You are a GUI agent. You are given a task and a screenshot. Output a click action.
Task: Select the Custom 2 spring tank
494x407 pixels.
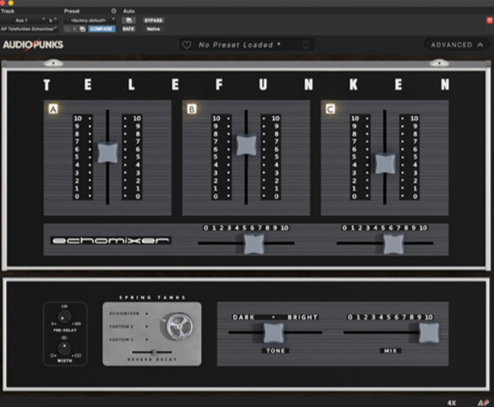[x=129, y=340]
